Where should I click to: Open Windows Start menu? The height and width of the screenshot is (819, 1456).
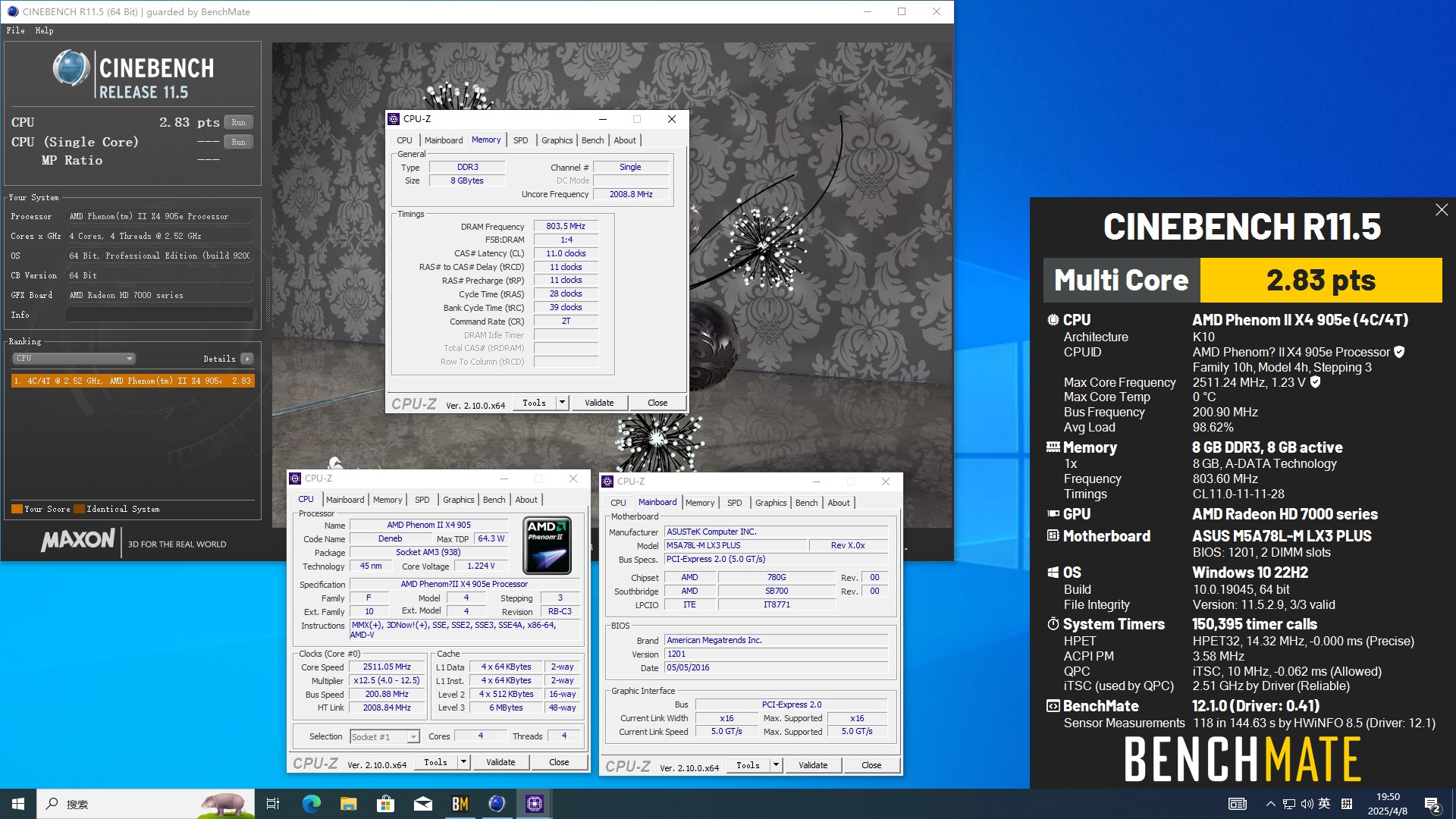pyautogui.click(x=18, y=804)
